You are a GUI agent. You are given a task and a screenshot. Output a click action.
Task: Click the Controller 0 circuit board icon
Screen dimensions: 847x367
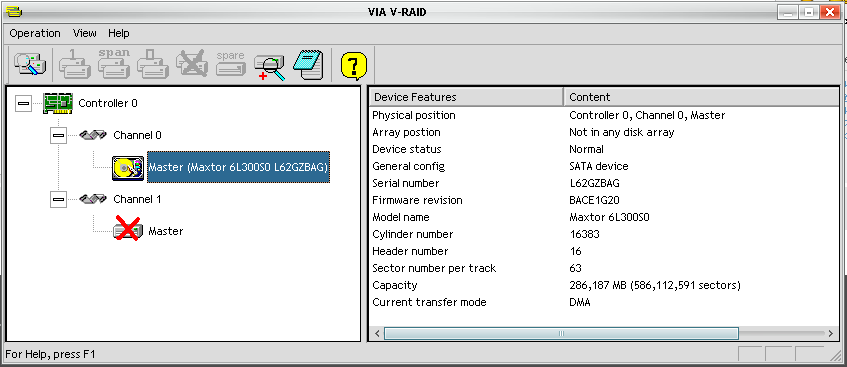58,103
